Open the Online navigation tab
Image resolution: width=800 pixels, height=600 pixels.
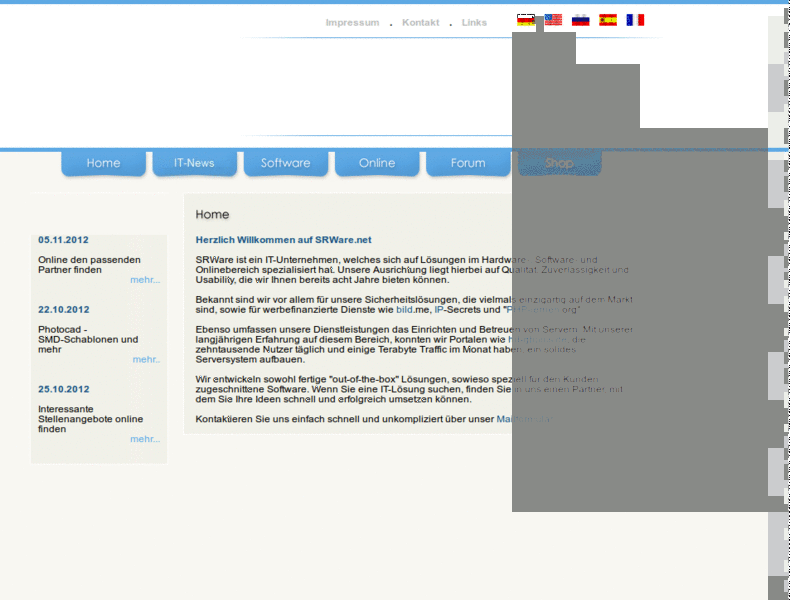point(377,163)
